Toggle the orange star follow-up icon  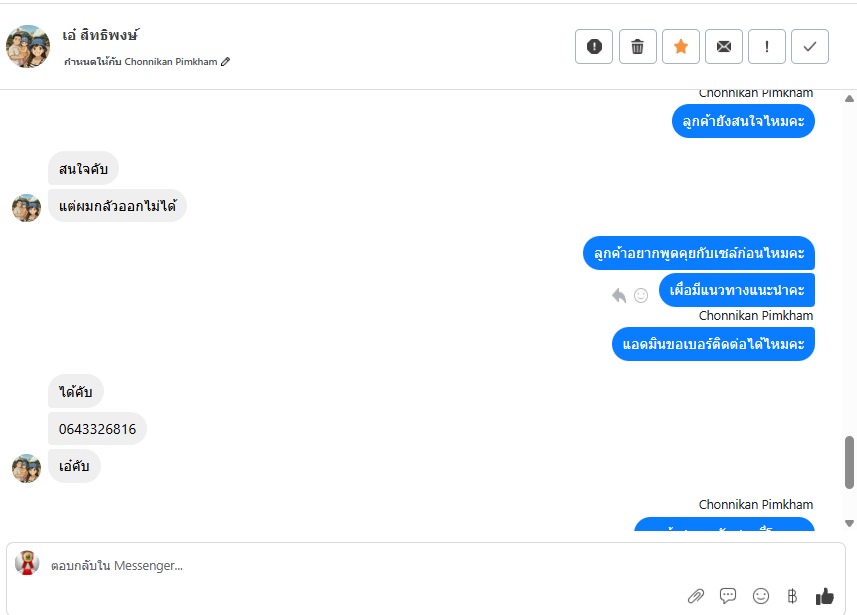coord(680,46)
